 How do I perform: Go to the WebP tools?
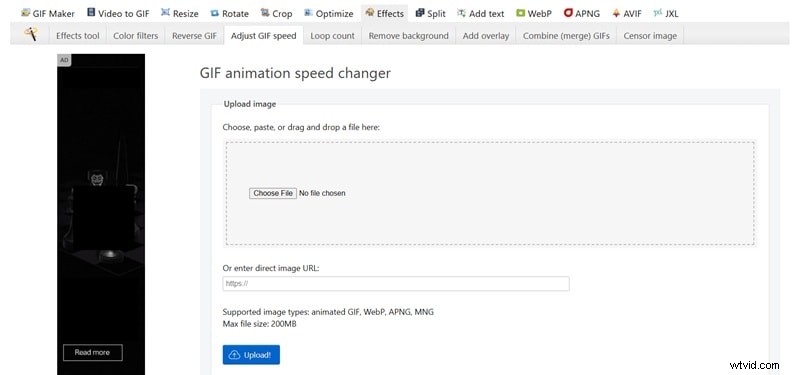click(534, 13)
